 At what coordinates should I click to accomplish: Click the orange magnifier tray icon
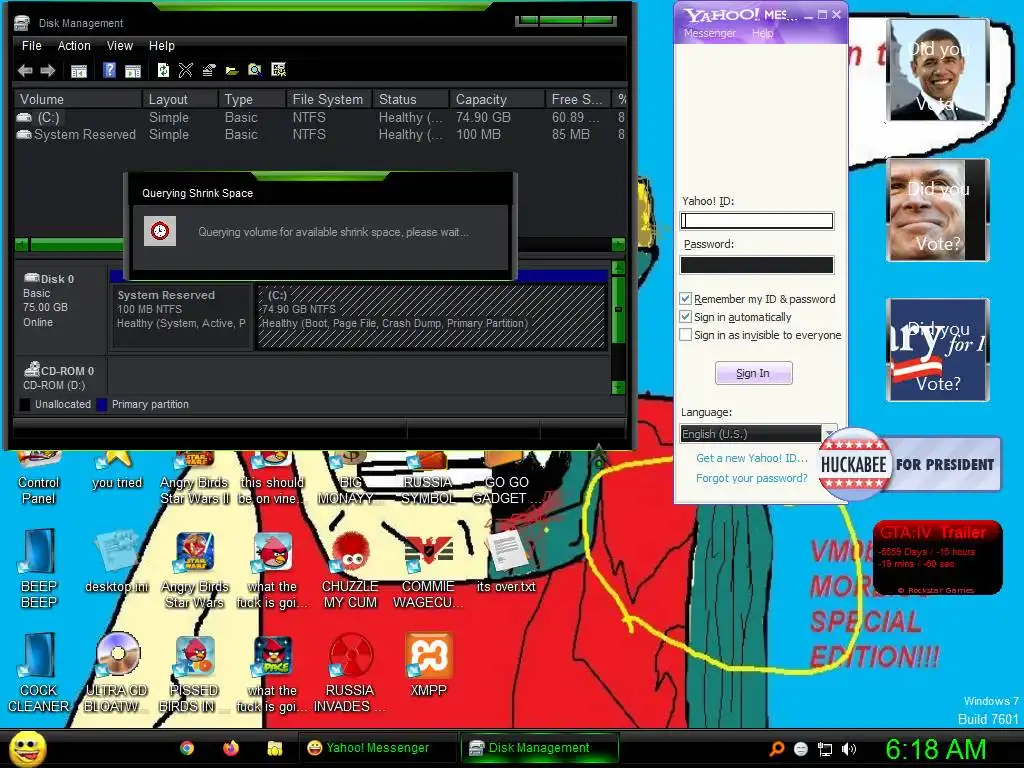point(776,749)
